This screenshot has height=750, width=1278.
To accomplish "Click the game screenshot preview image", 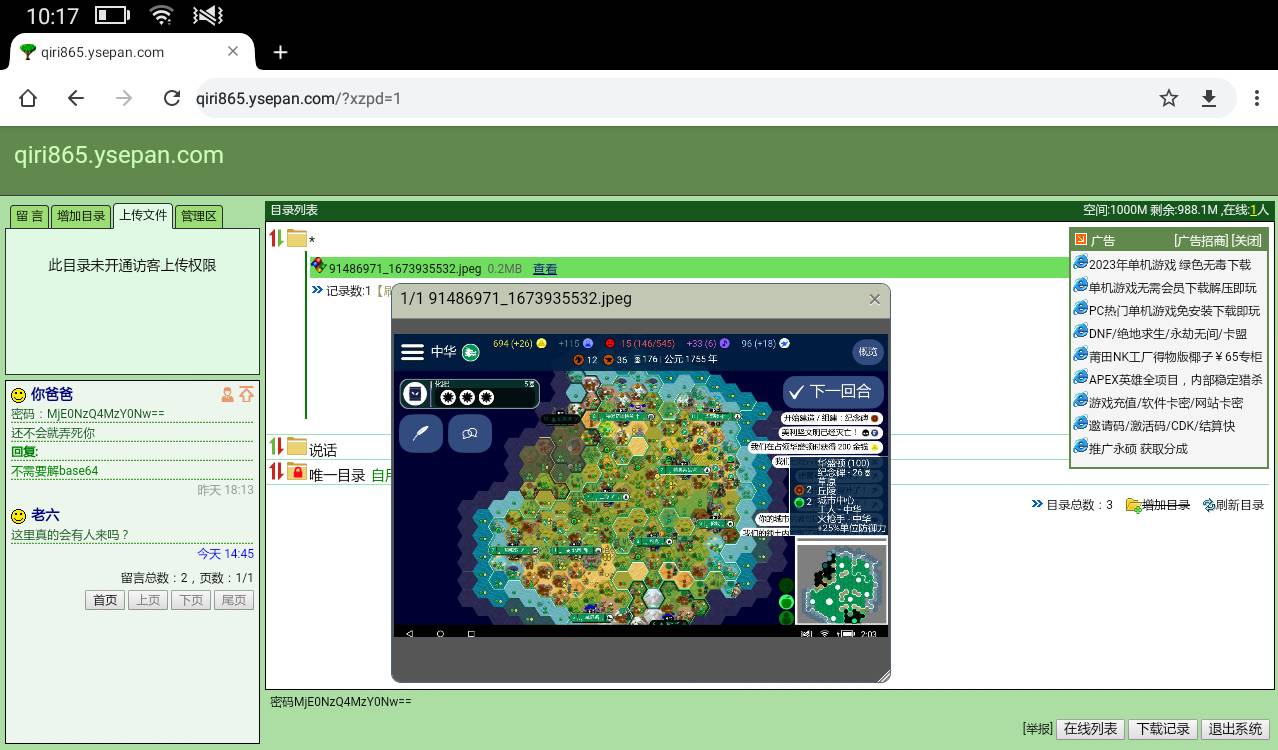I will (640, 485).
